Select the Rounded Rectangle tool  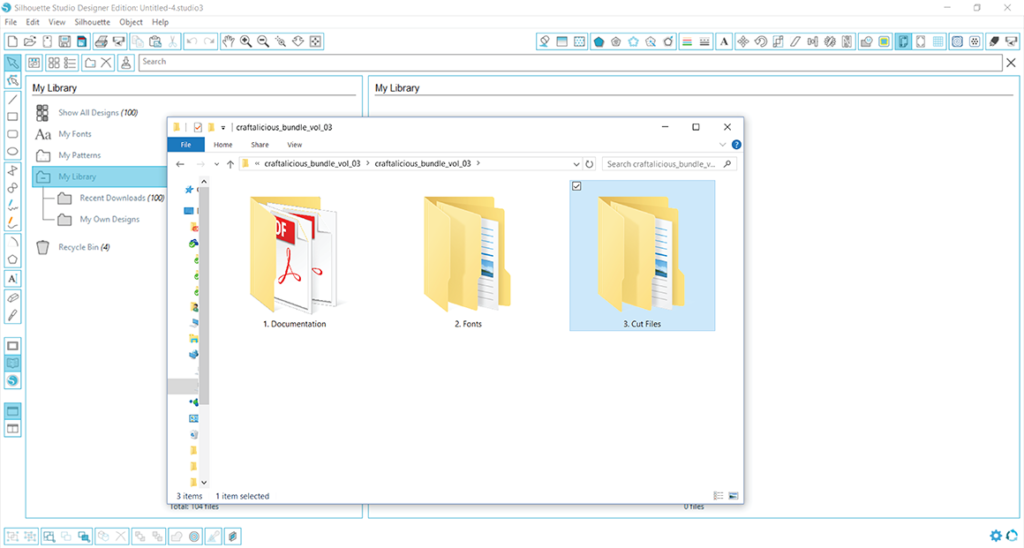coord(12,134)
